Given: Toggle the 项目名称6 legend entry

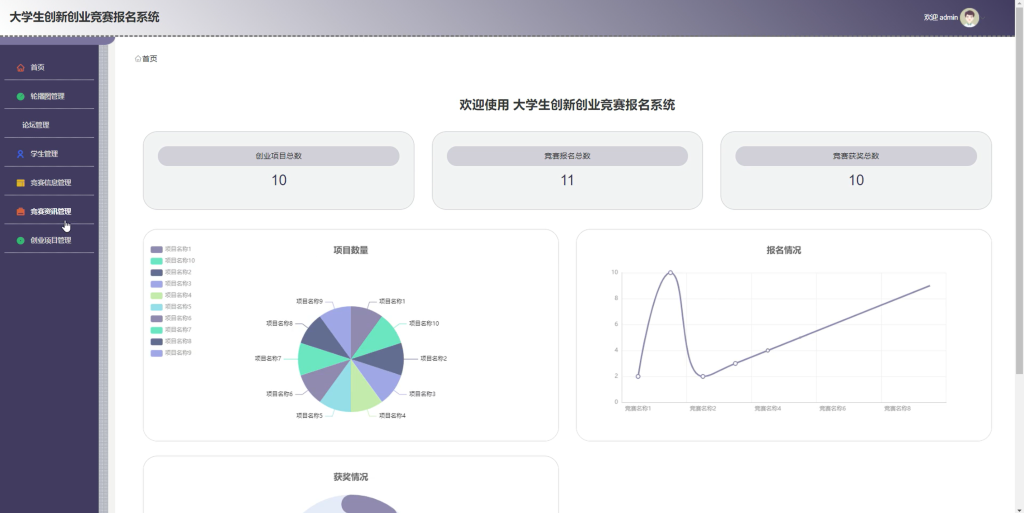Looking at the screenshot, I should point(171,319).
